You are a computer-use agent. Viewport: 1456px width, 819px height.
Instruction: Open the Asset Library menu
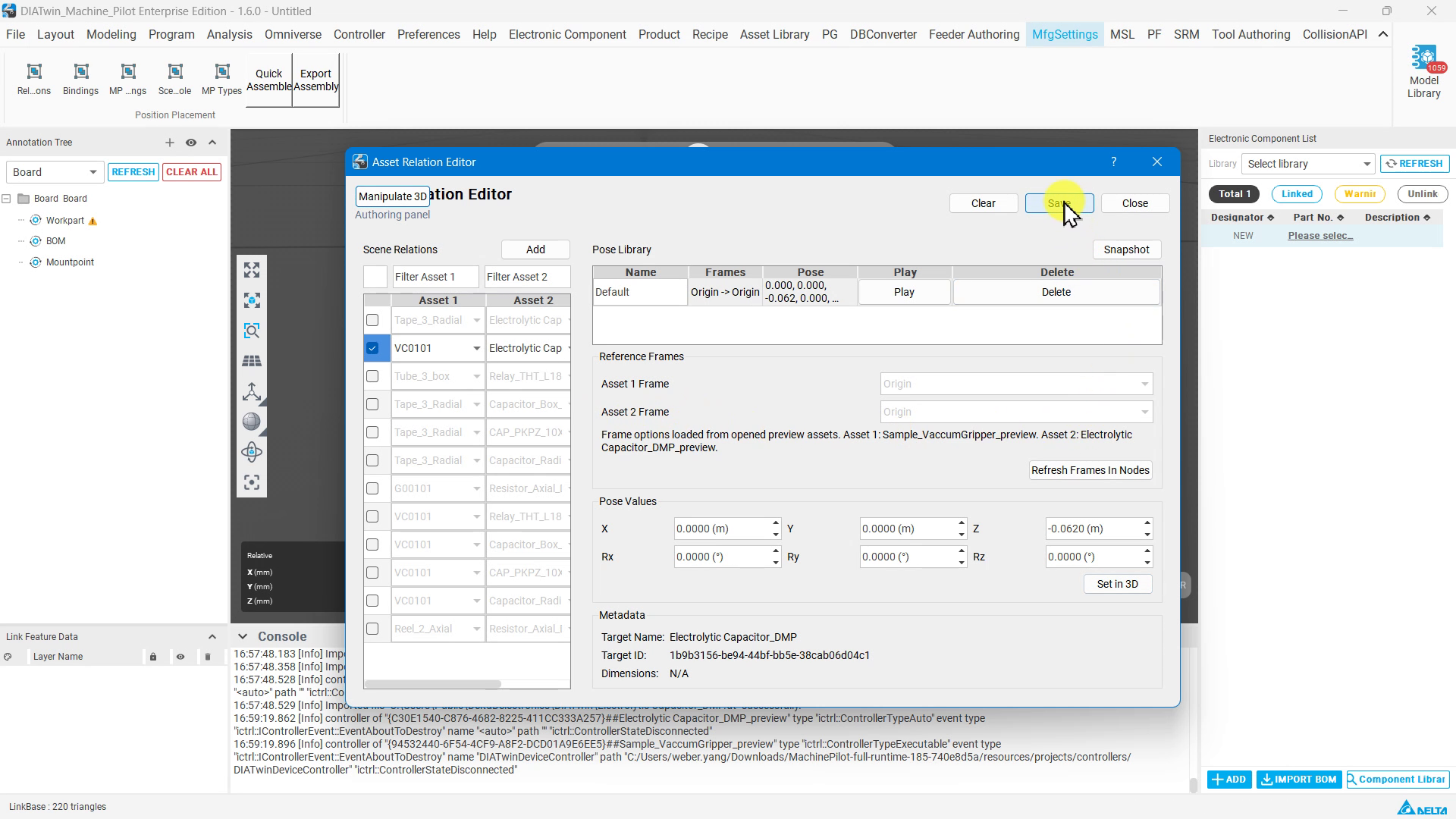(x=774, y=34)
